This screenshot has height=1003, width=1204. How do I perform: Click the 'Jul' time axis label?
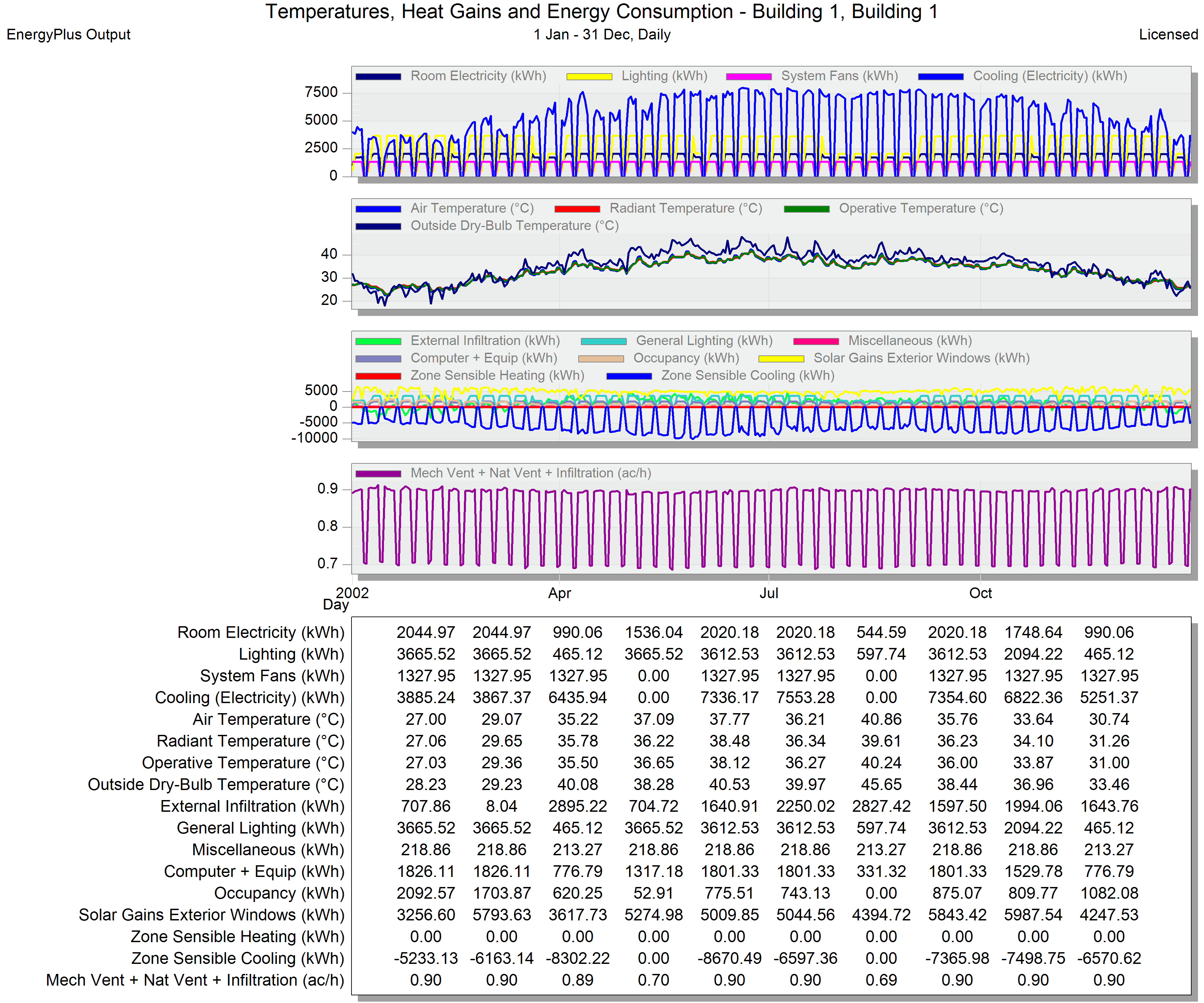(x=769, y=593)
